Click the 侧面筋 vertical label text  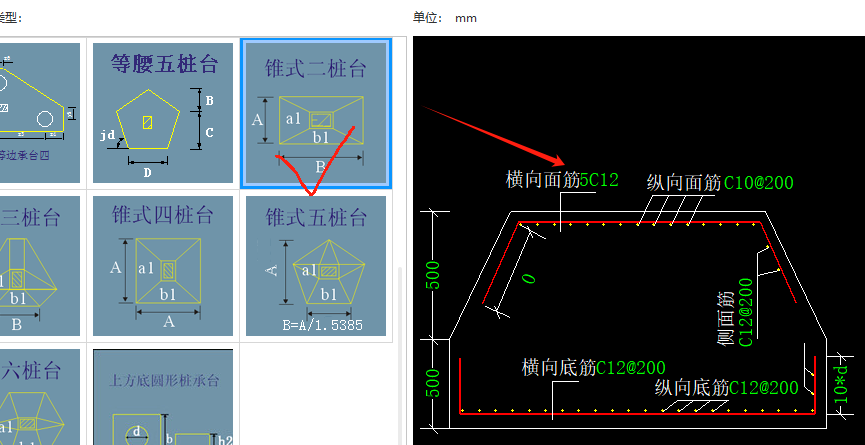coord(727,320)
